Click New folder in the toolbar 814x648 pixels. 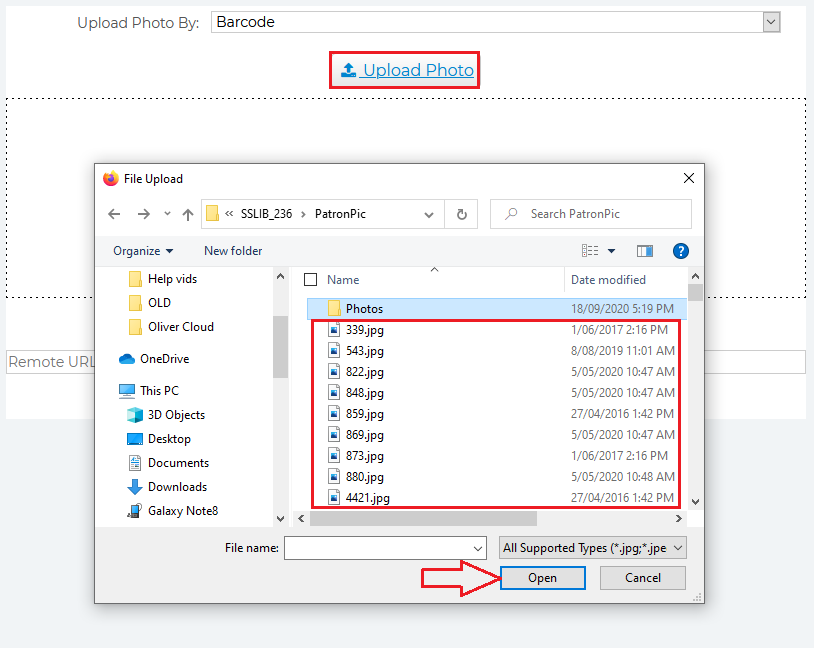click(x=233, y=251)
